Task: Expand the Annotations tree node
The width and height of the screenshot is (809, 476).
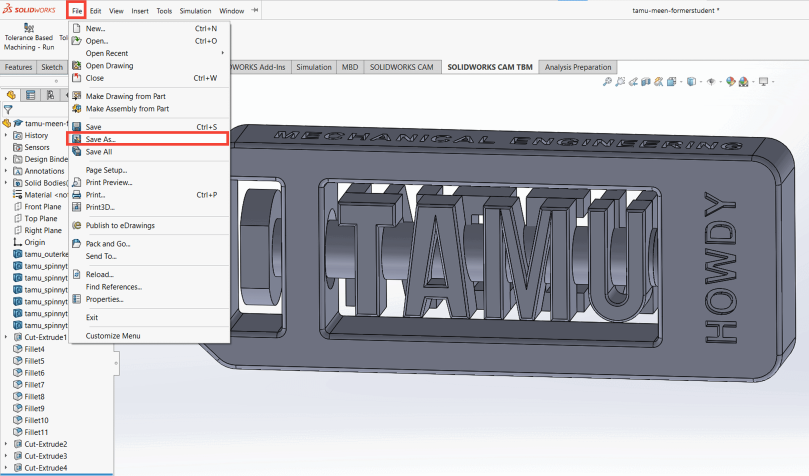Action: point(6,171)
